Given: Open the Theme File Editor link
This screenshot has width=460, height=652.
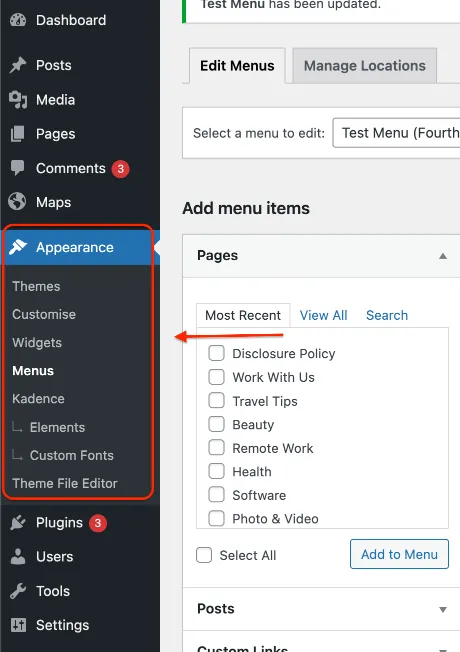Looking at the screenshot, I should pyautogui.click(x=65, y=483).
